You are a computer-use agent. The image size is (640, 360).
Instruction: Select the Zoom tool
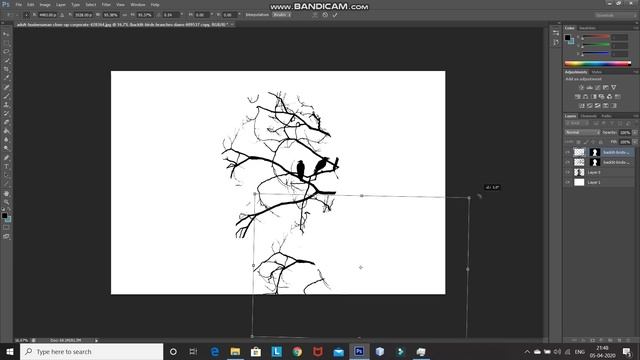pos(6,202)
